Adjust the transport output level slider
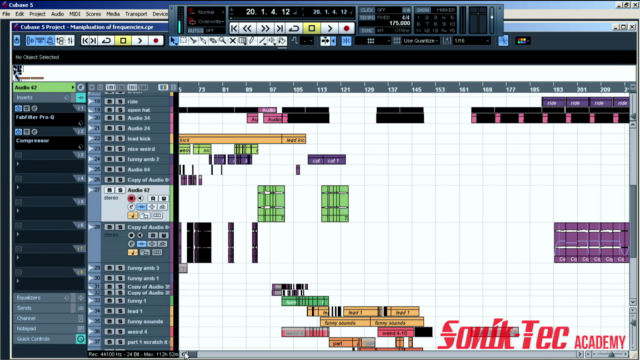The height and width of the screenshot is (360, 640). click(x=492, y=20)
